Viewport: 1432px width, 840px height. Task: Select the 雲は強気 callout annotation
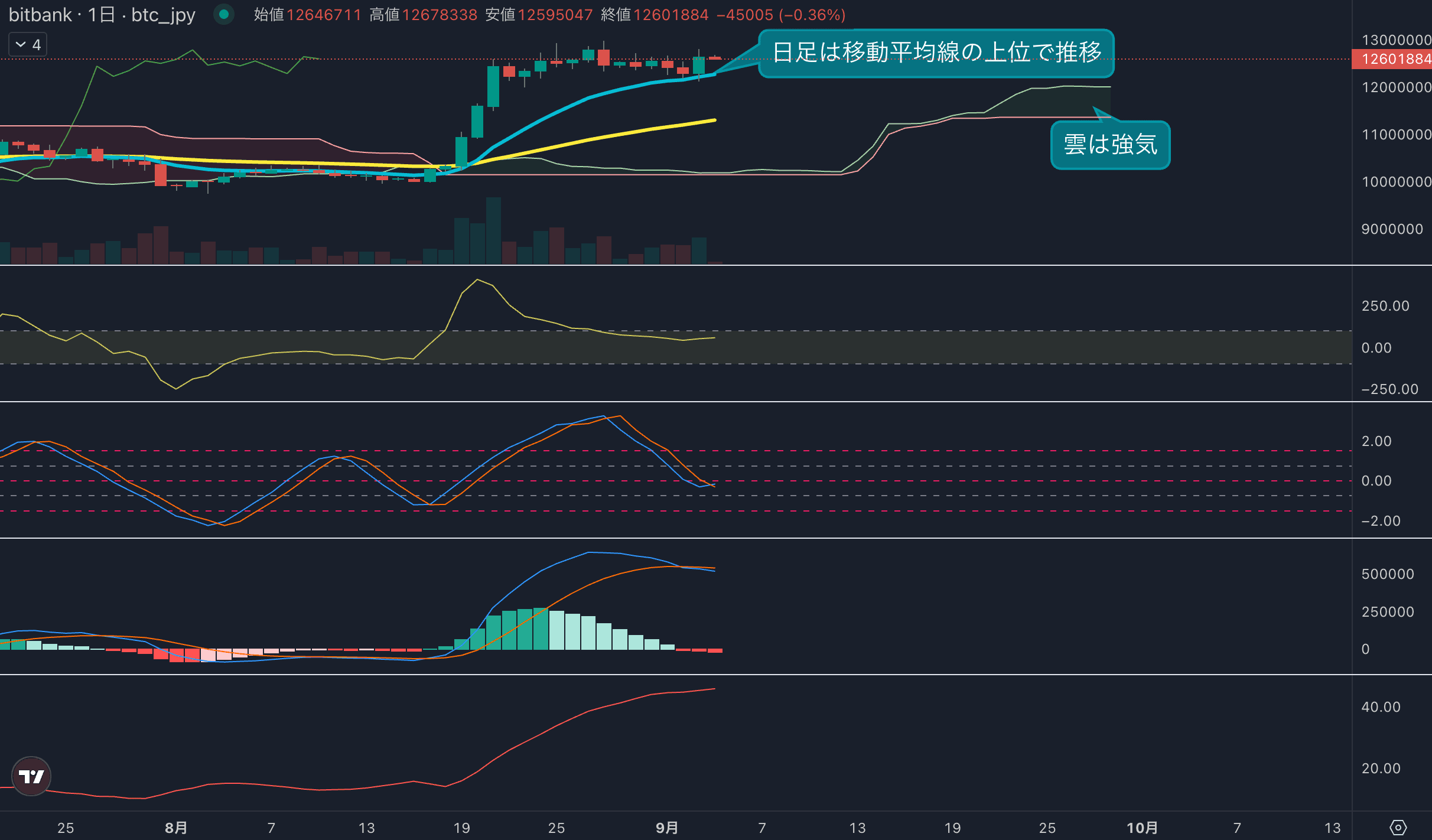[1110, 145]
